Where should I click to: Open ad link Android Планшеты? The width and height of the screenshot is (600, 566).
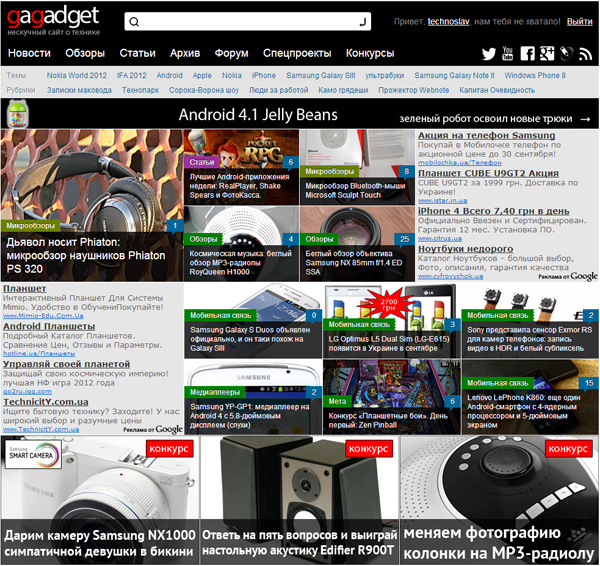[x=49, y=326]
